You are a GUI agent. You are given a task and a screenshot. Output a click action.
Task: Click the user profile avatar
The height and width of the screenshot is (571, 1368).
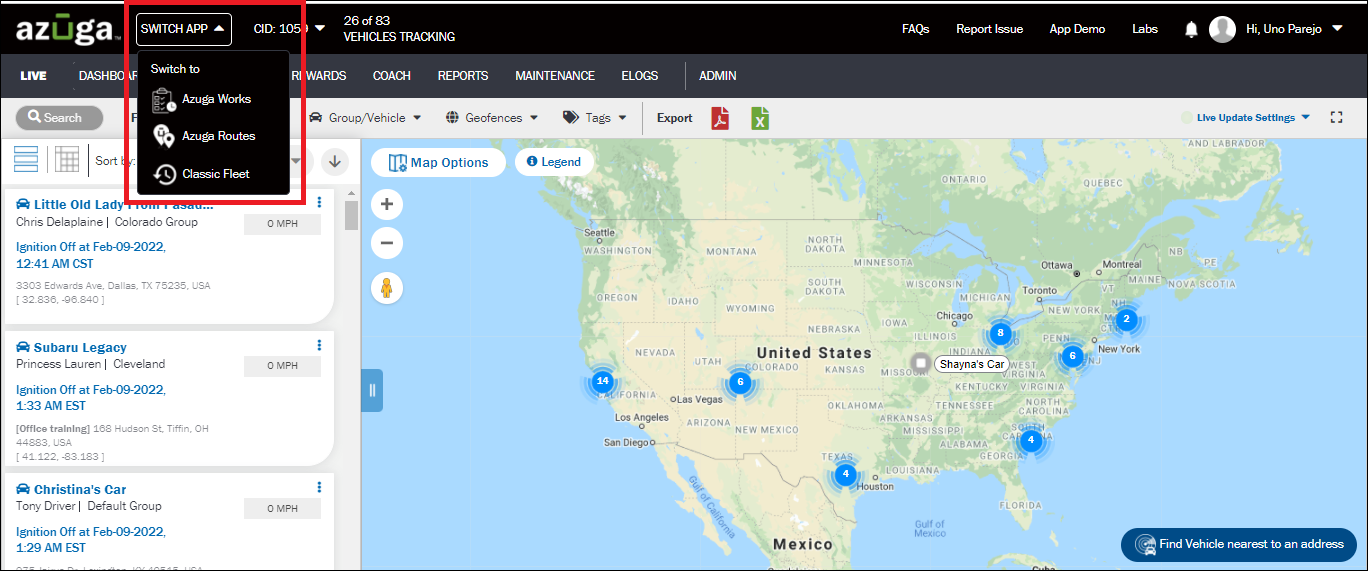tap(1222, 29)
